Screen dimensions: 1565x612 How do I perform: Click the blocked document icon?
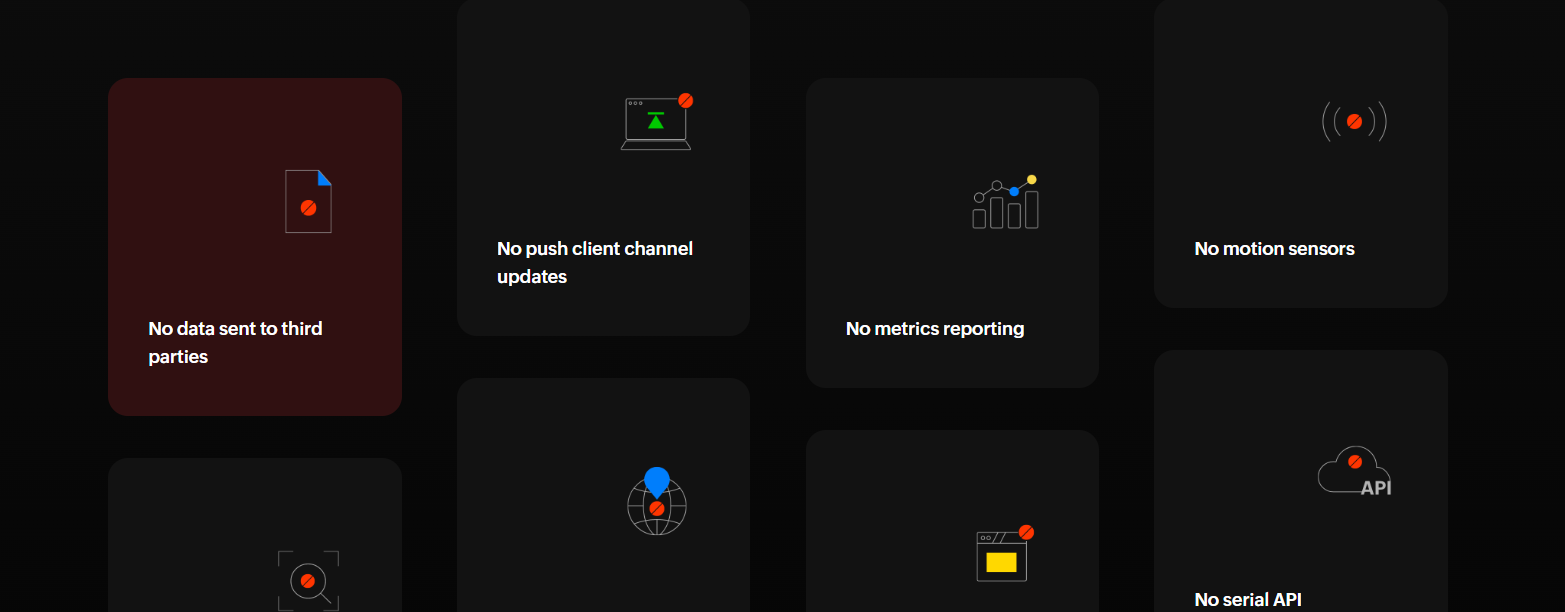tap(308, 201)
